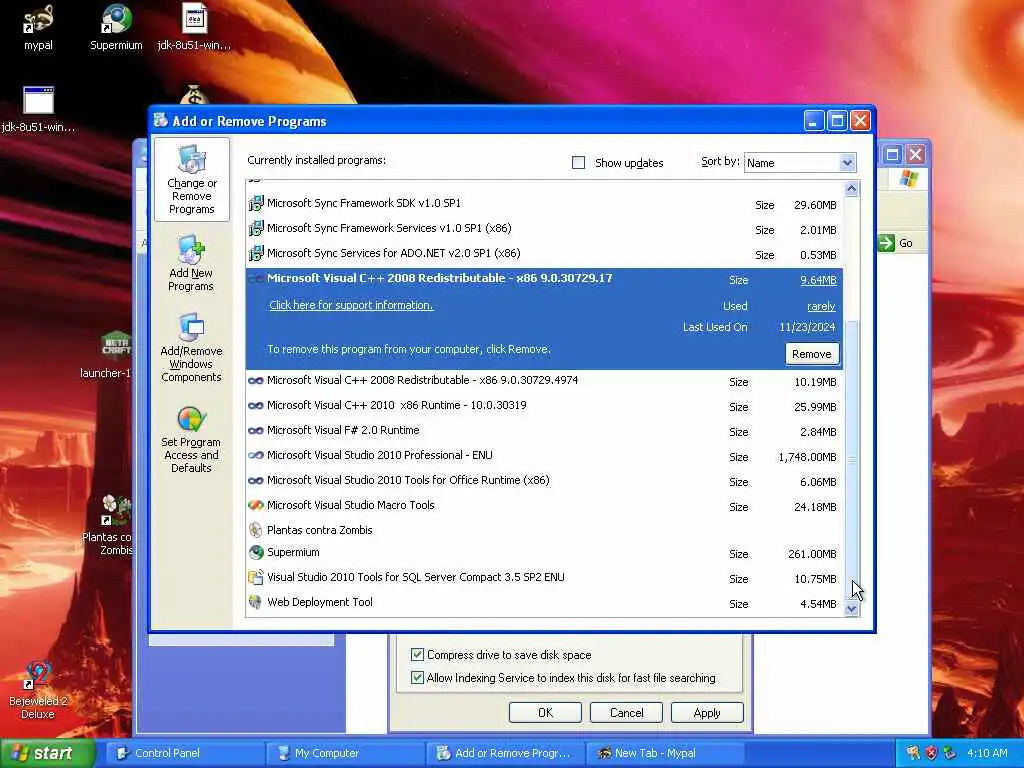Open the Bejeweled 2 Deluxe desktop shortcut

38,691
